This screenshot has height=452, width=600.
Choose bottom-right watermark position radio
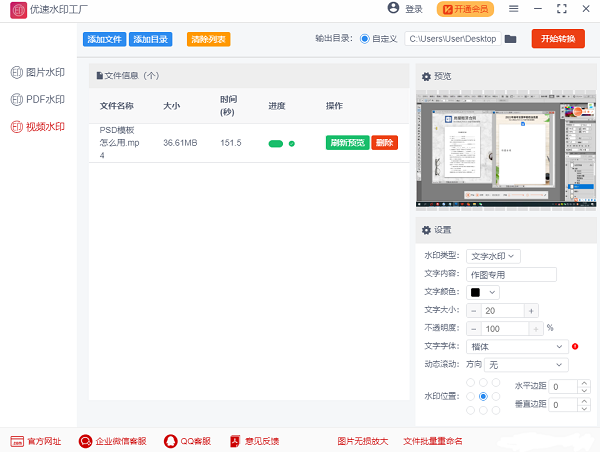(497, 410)
